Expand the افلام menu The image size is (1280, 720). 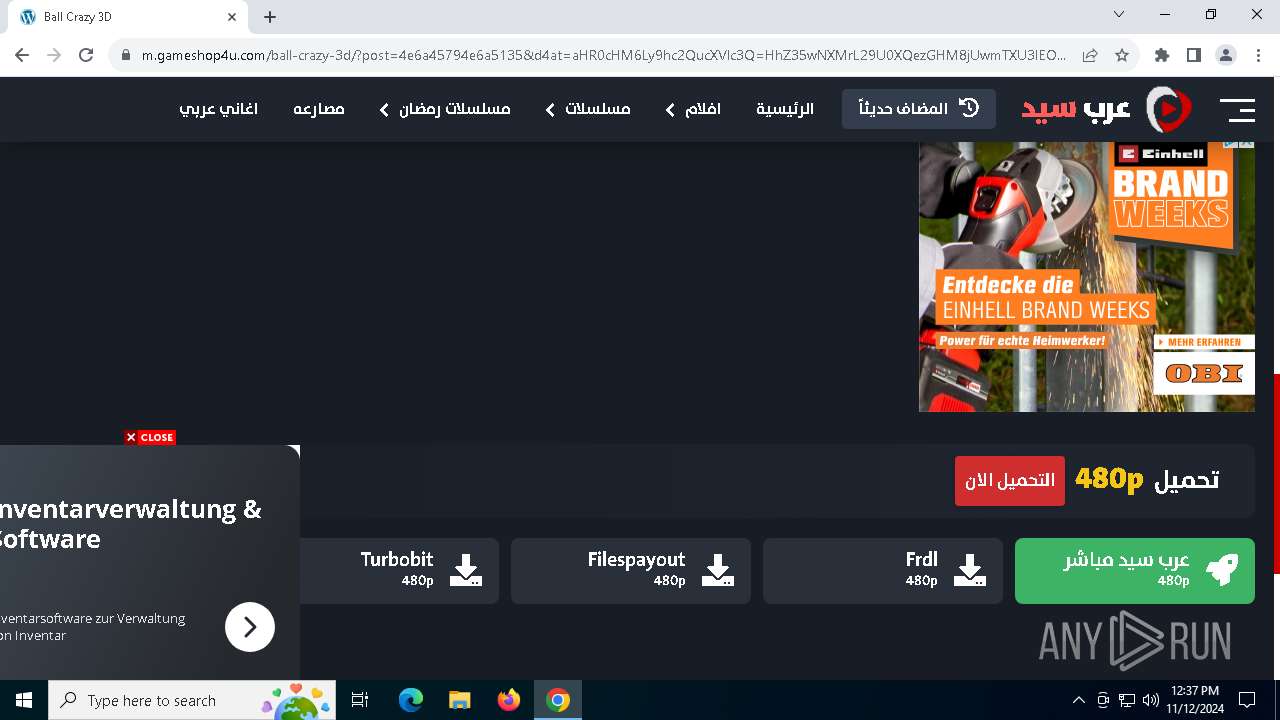(x=692, y=109)
